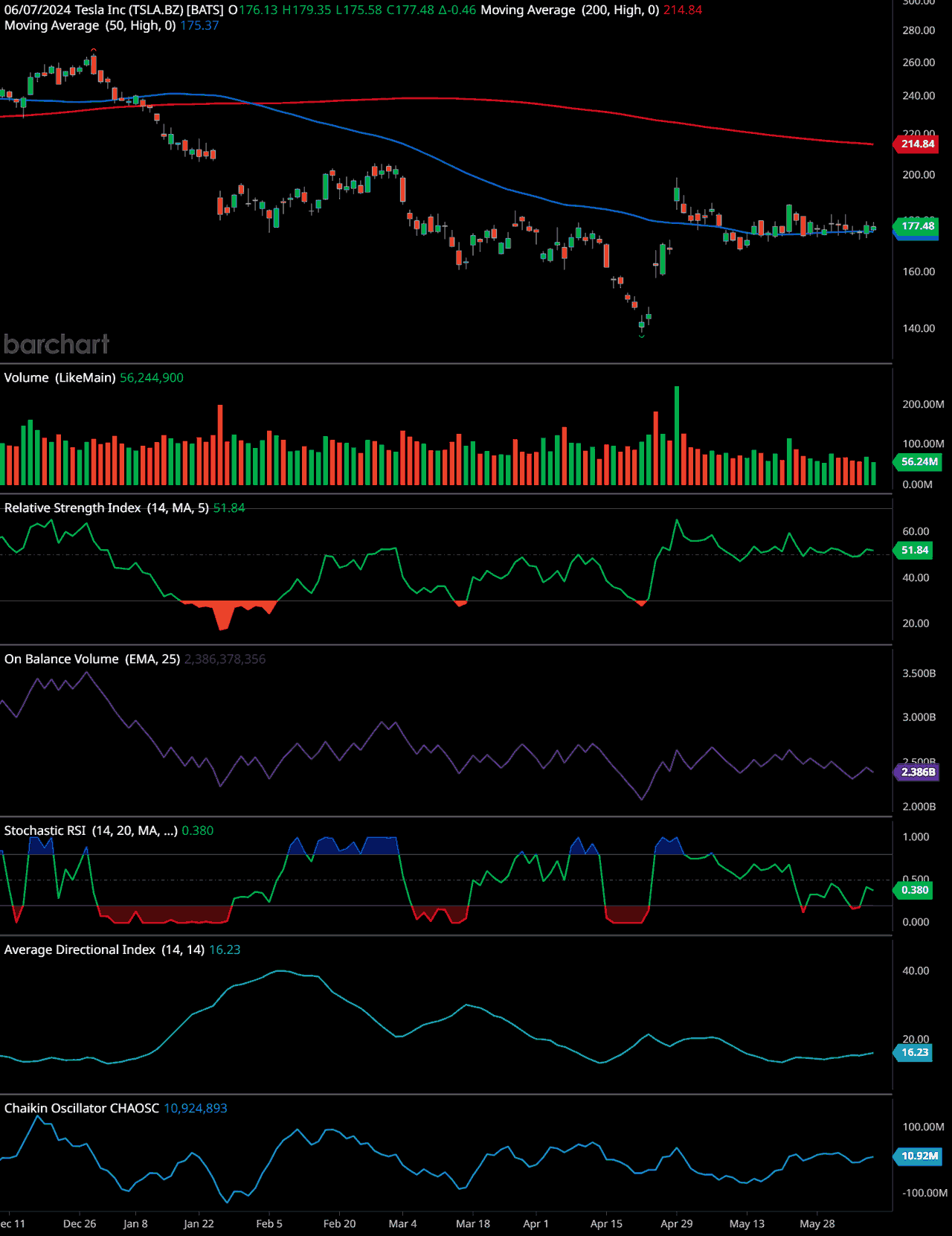Click the -100.00M Chaikin axis label

click(924, 1193)
